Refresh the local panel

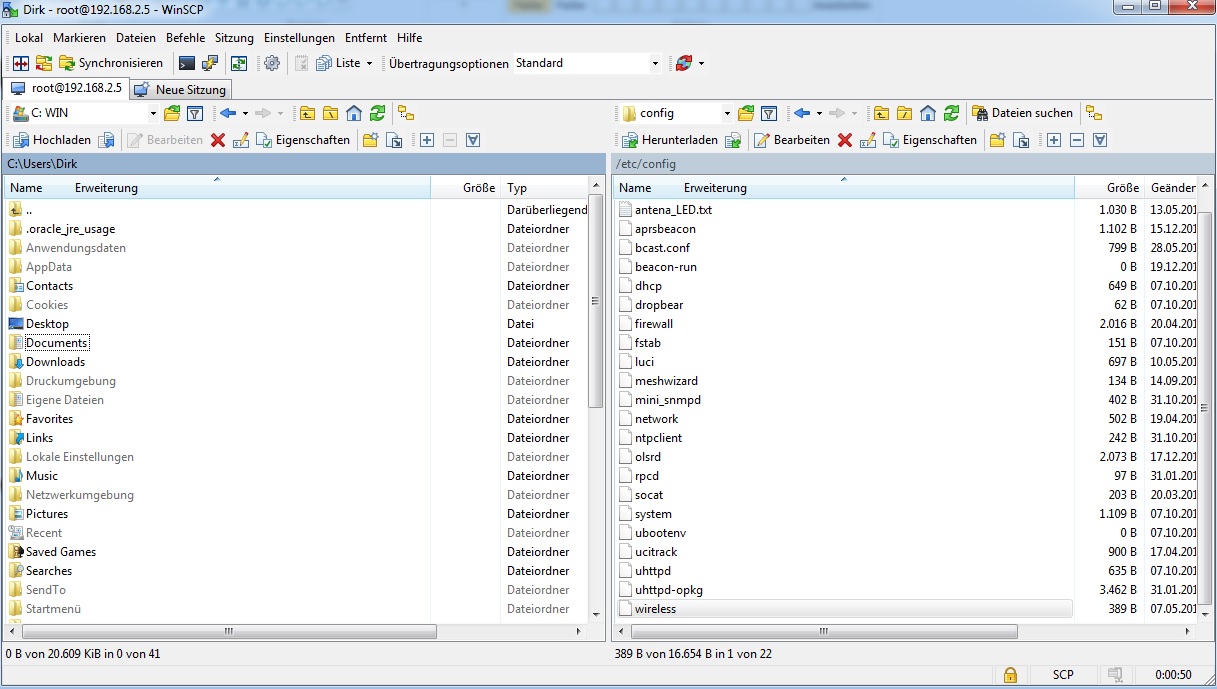coord(377,113)
